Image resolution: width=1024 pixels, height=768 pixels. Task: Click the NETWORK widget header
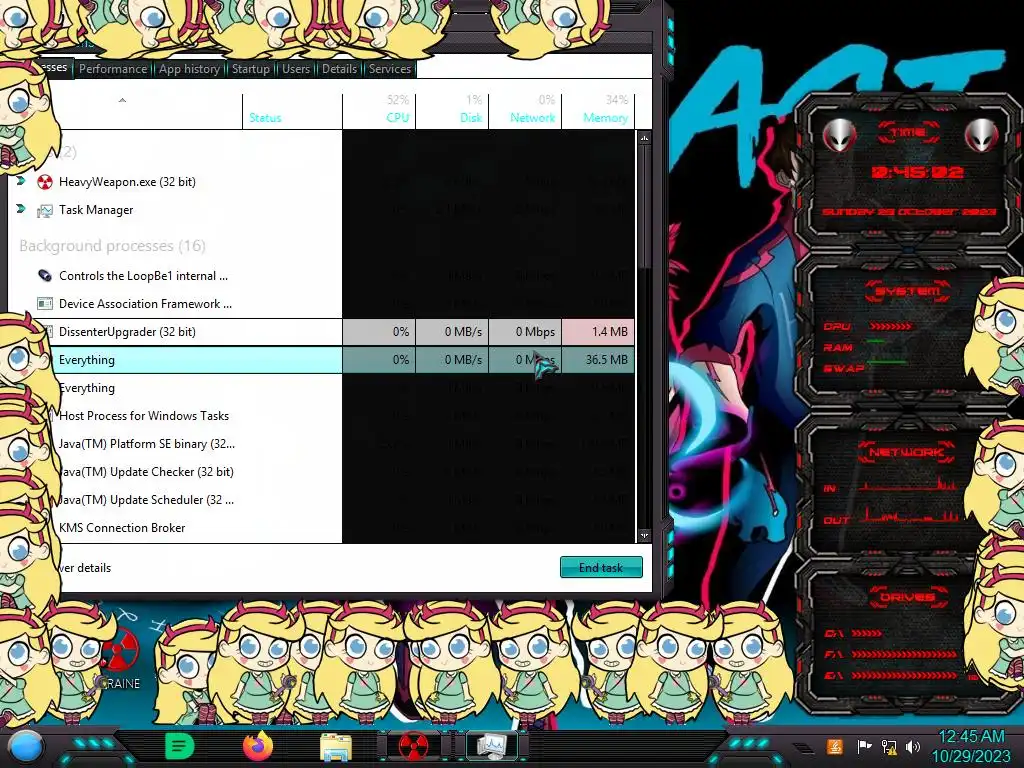pyautogui.click(x=906, y=452)
